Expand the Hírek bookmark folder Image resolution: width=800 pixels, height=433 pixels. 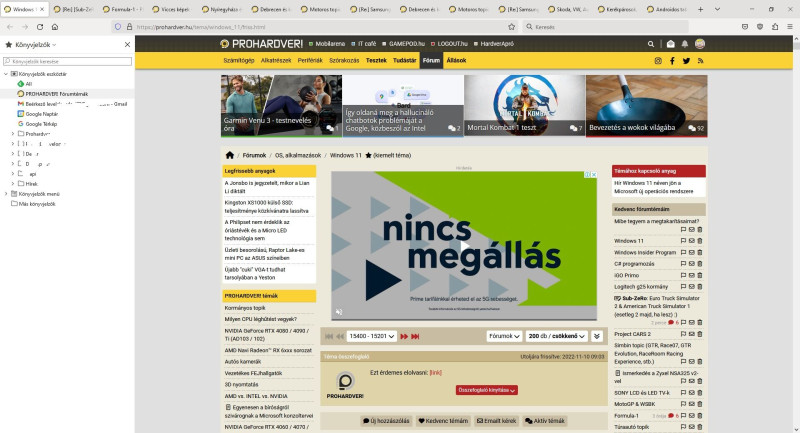point(13,184)
